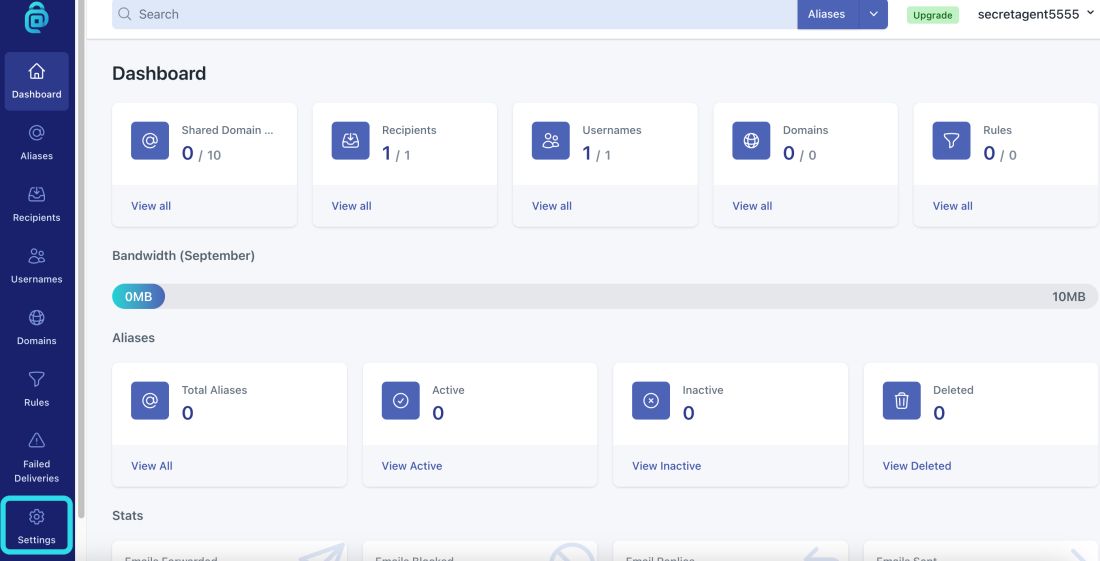
Task: Focus the Search input field
Action: [x=455, y=14]
